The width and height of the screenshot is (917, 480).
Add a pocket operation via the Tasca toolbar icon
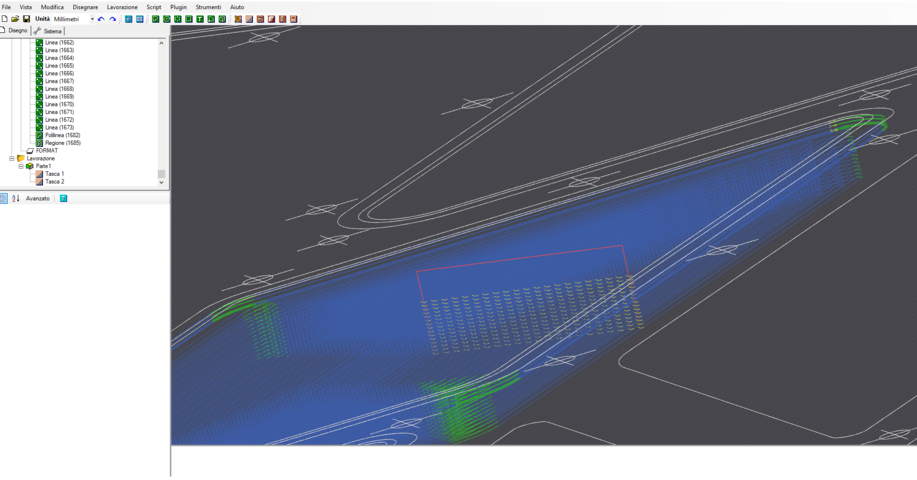(x=249, y=19)
